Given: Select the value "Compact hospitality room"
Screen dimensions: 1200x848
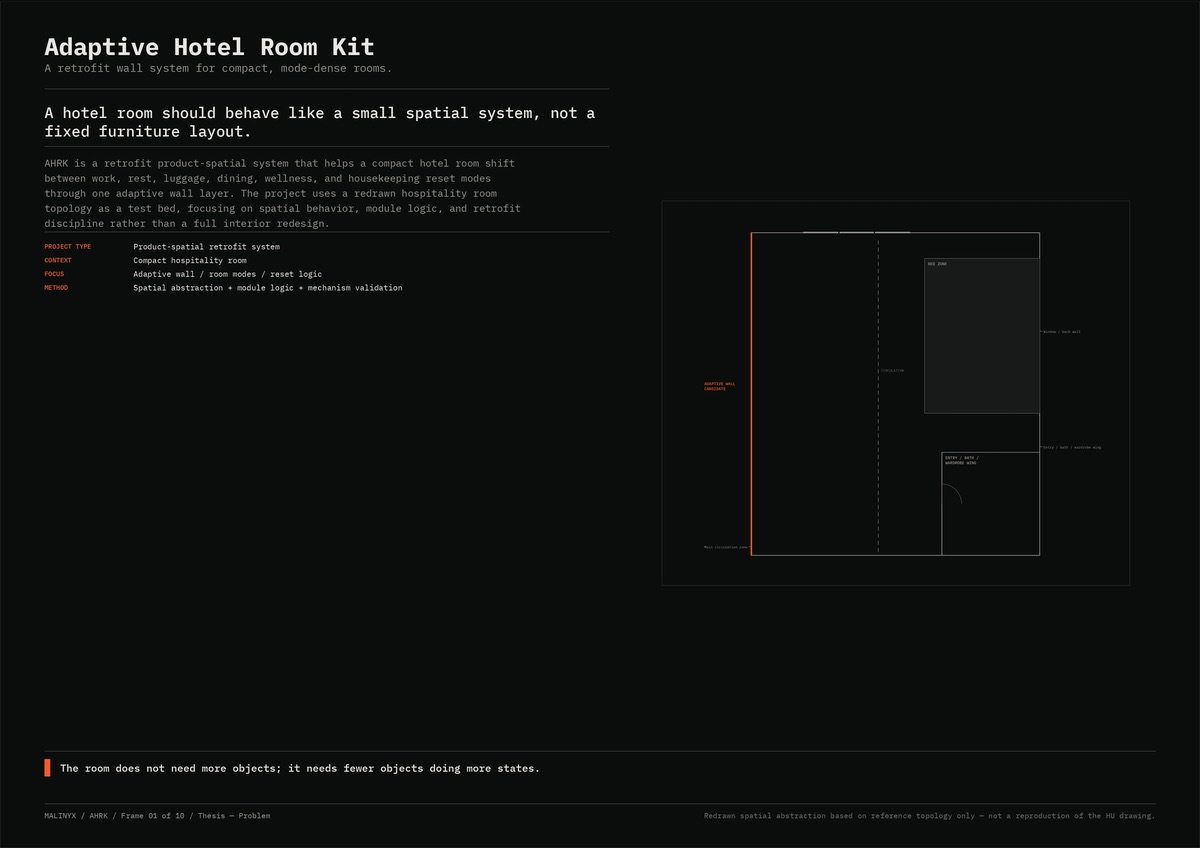Looking at the screenshot, I should tap(190, 260).
